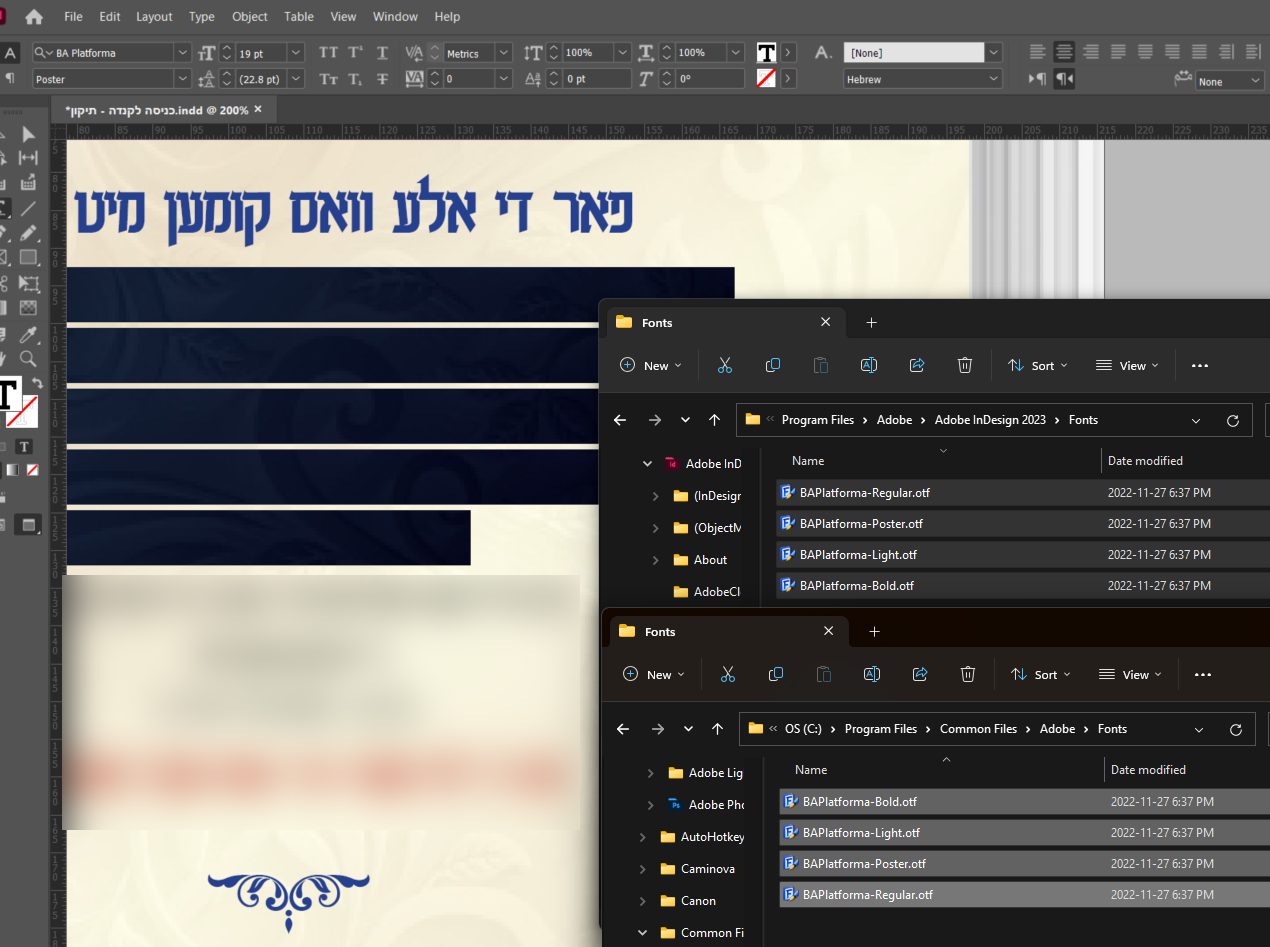Screen dimensions: 1270x947
Task: See more options in InDesign 2023 Fonts window
Action: (1200, 365)
